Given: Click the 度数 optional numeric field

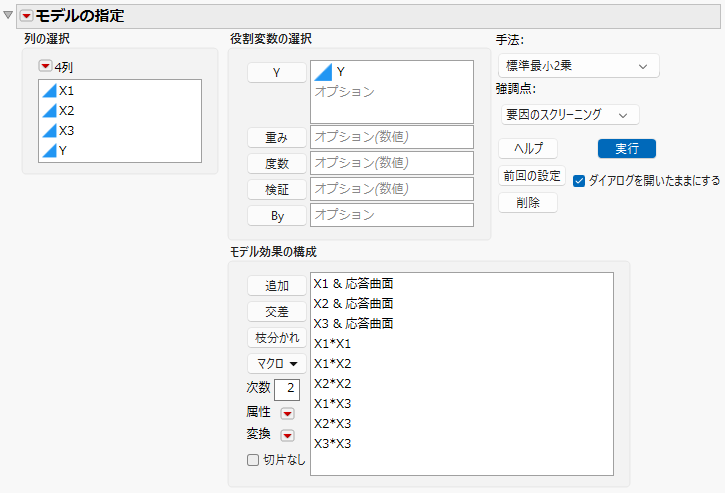Looking at the screenshot, I should pyautogui.click(x=392, y=163).
